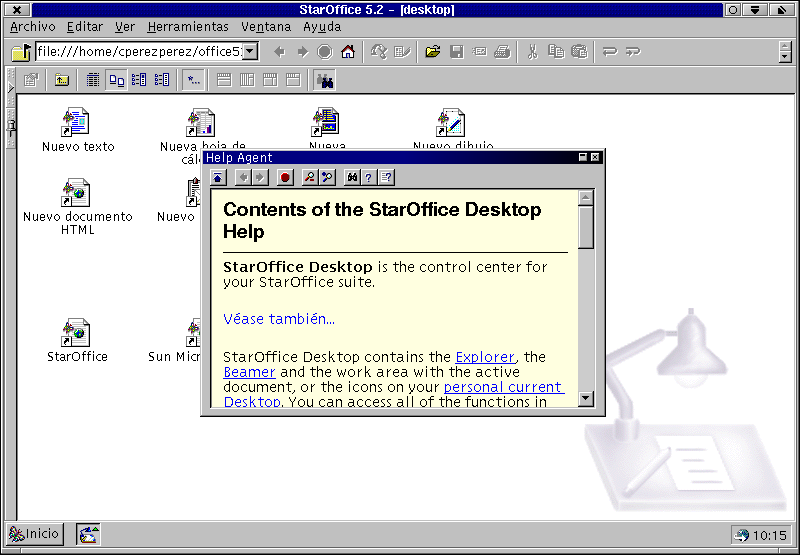Click the Help Agent scrollbar down arrow
Image resolution: width=800 pixels, height=555 pixels.
[x=586, y=399]
